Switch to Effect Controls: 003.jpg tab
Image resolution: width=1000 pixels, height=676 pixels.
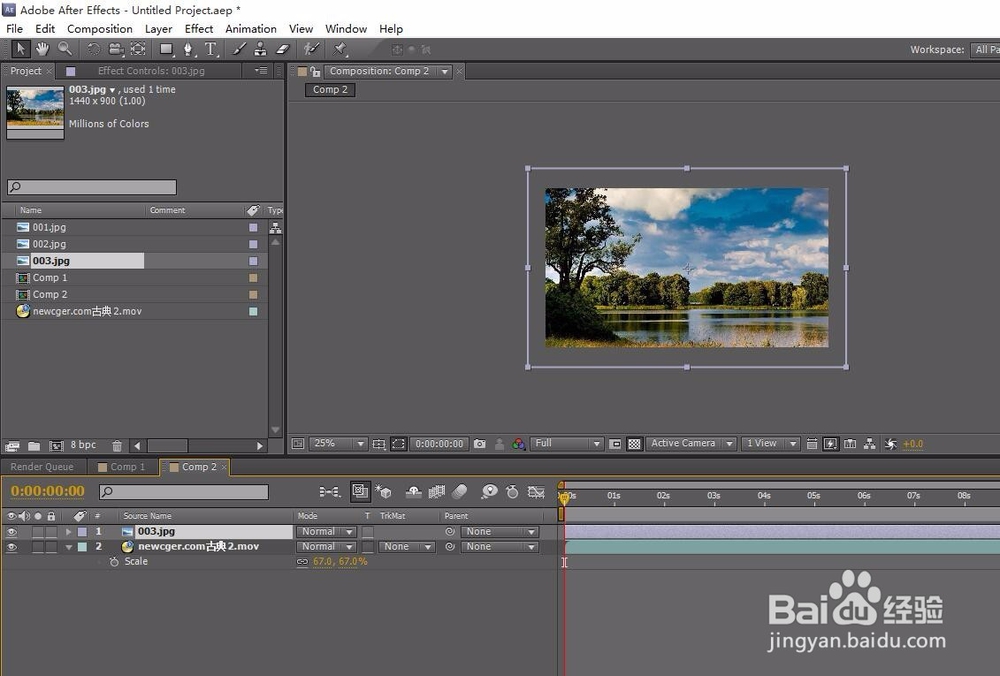click(151, 71)
